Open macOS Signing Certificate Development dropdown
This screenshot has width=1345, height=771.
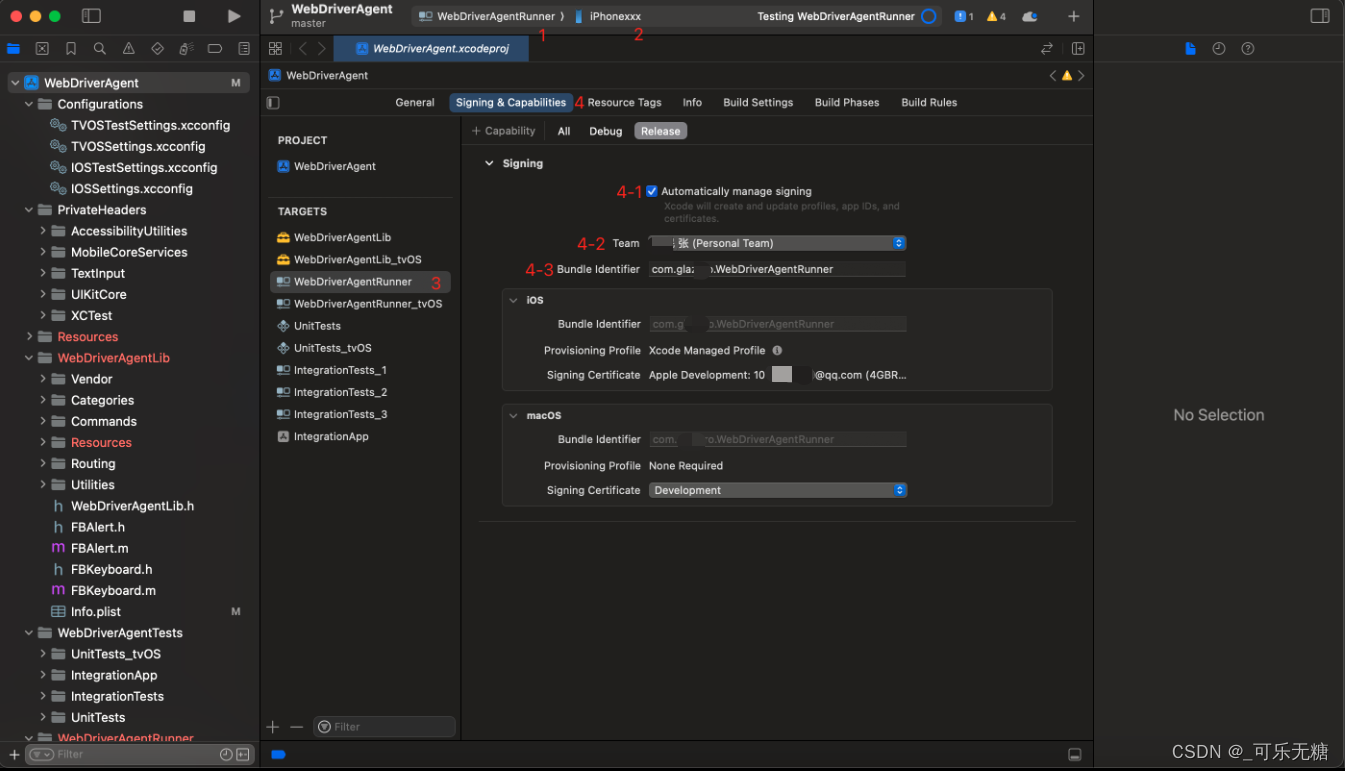tap(778, 490)
